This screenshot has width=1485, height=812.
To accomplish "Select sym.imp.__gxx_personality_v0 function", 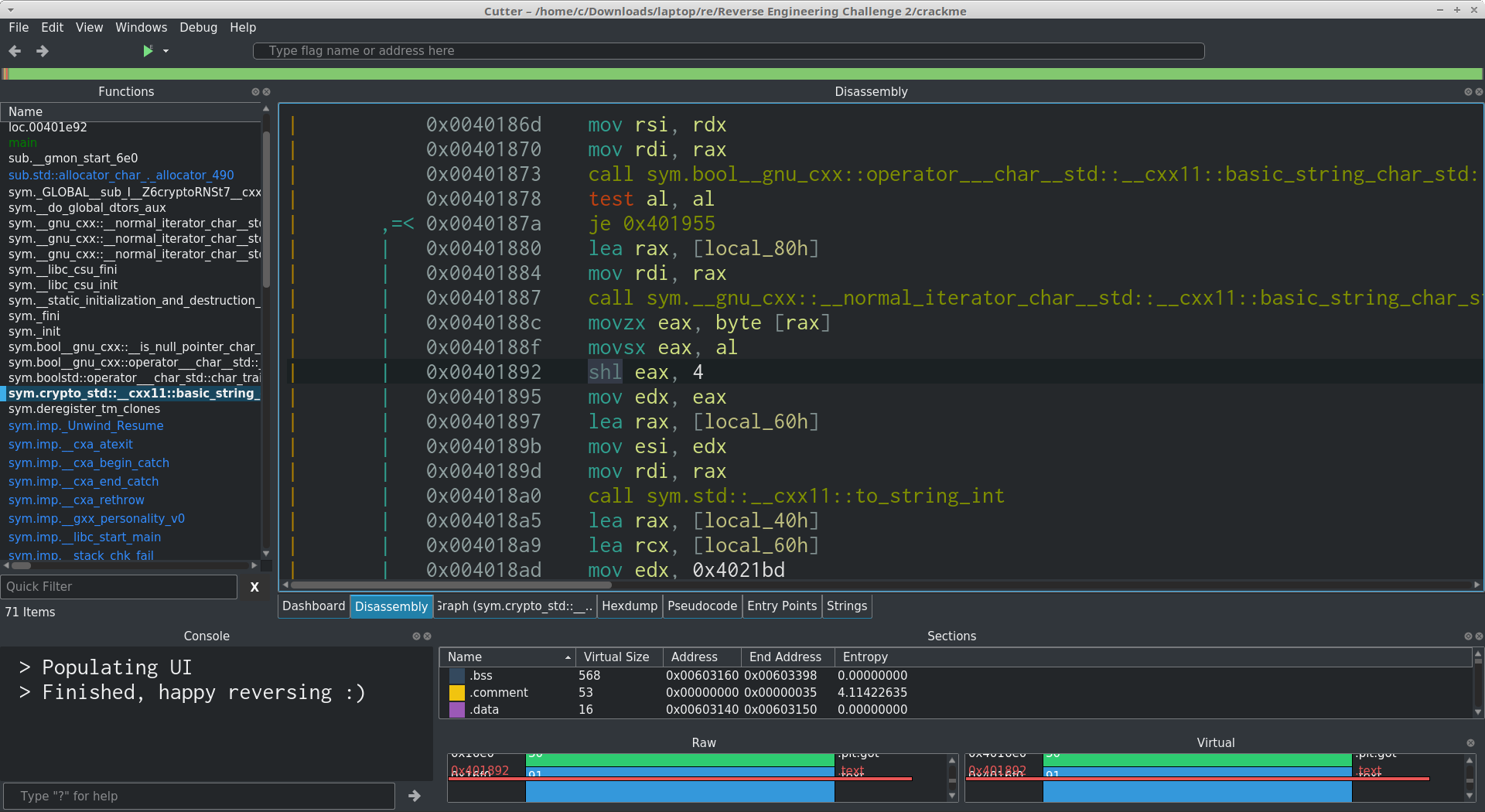I will click(97, 519).
